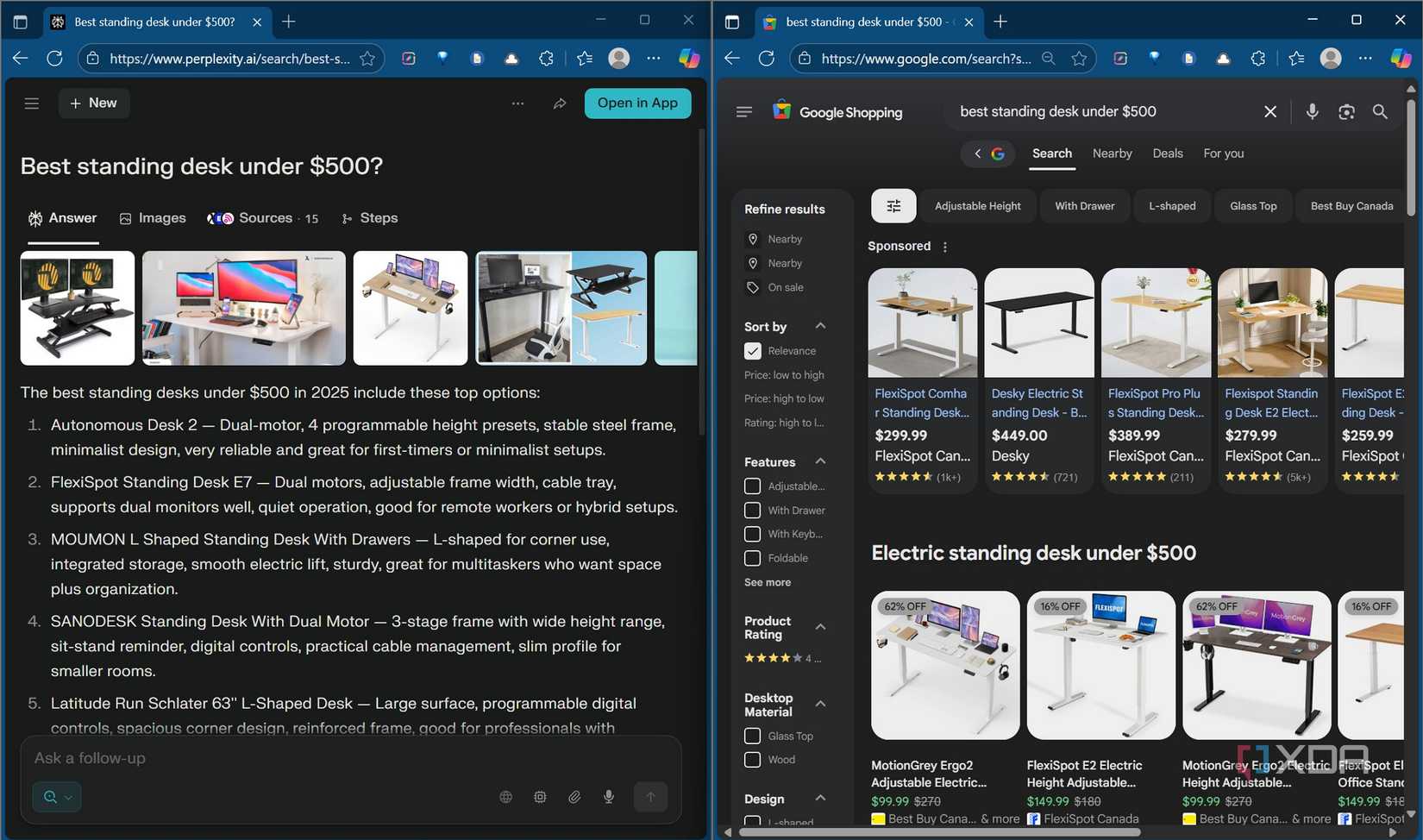Check the With Keyboard feature checkbox
1423x840 pixels.
[753, 534]
